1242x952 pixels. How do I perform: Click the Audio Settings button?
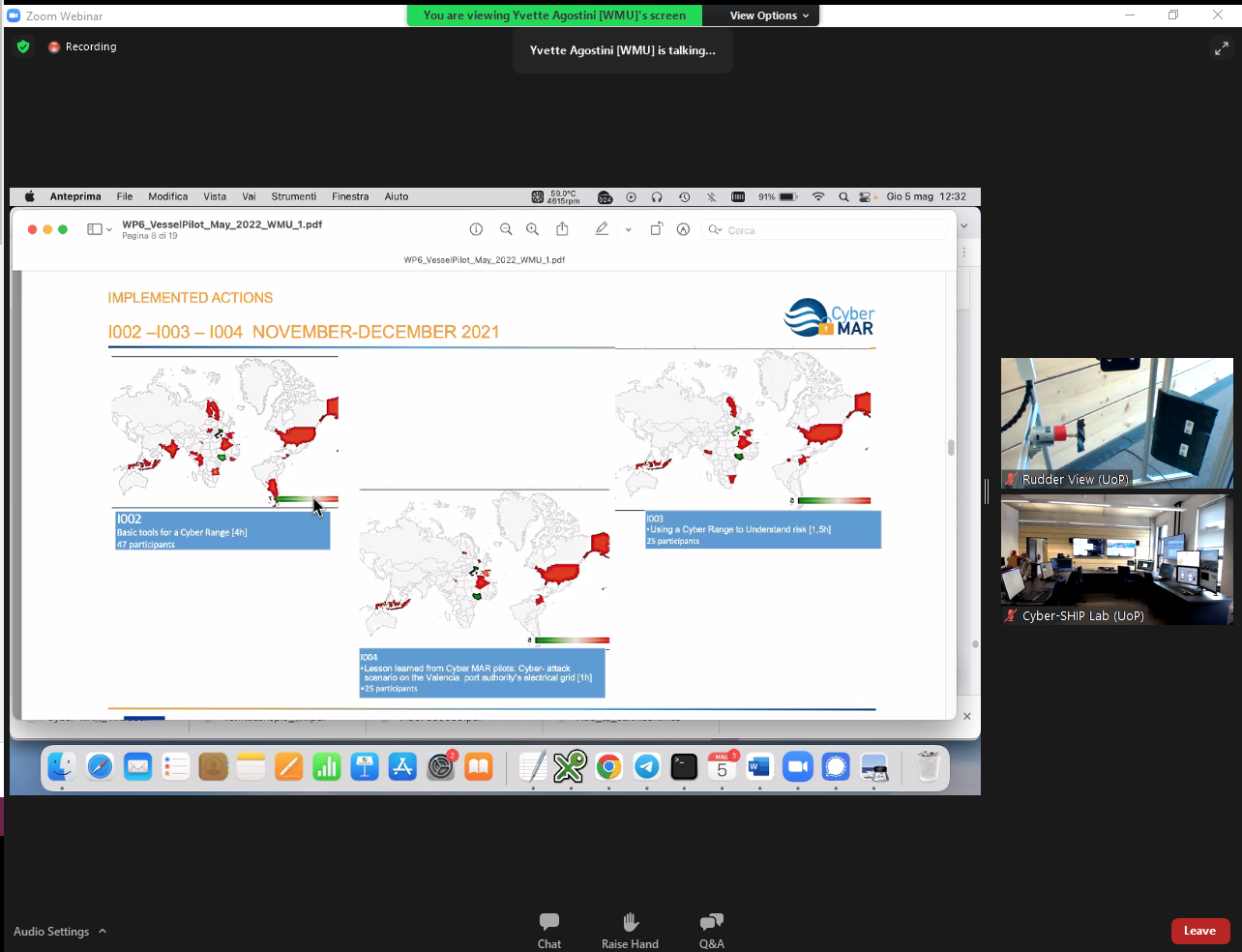tap(51, 931)
